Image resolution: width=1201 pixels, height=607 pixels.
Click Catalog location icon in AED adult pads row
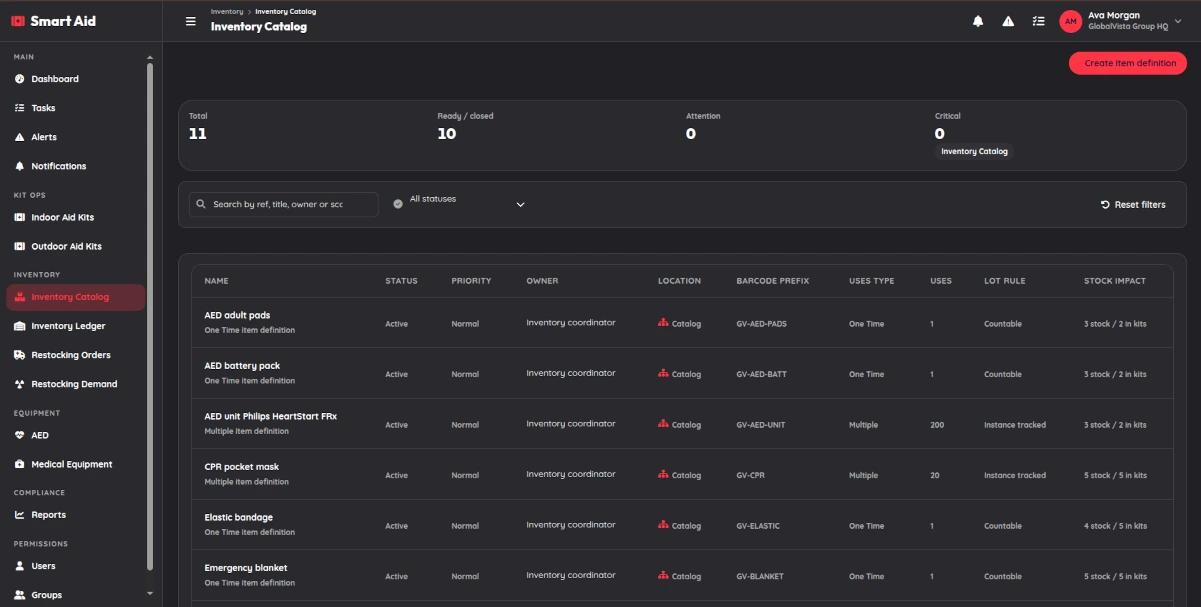pos(663,323)
